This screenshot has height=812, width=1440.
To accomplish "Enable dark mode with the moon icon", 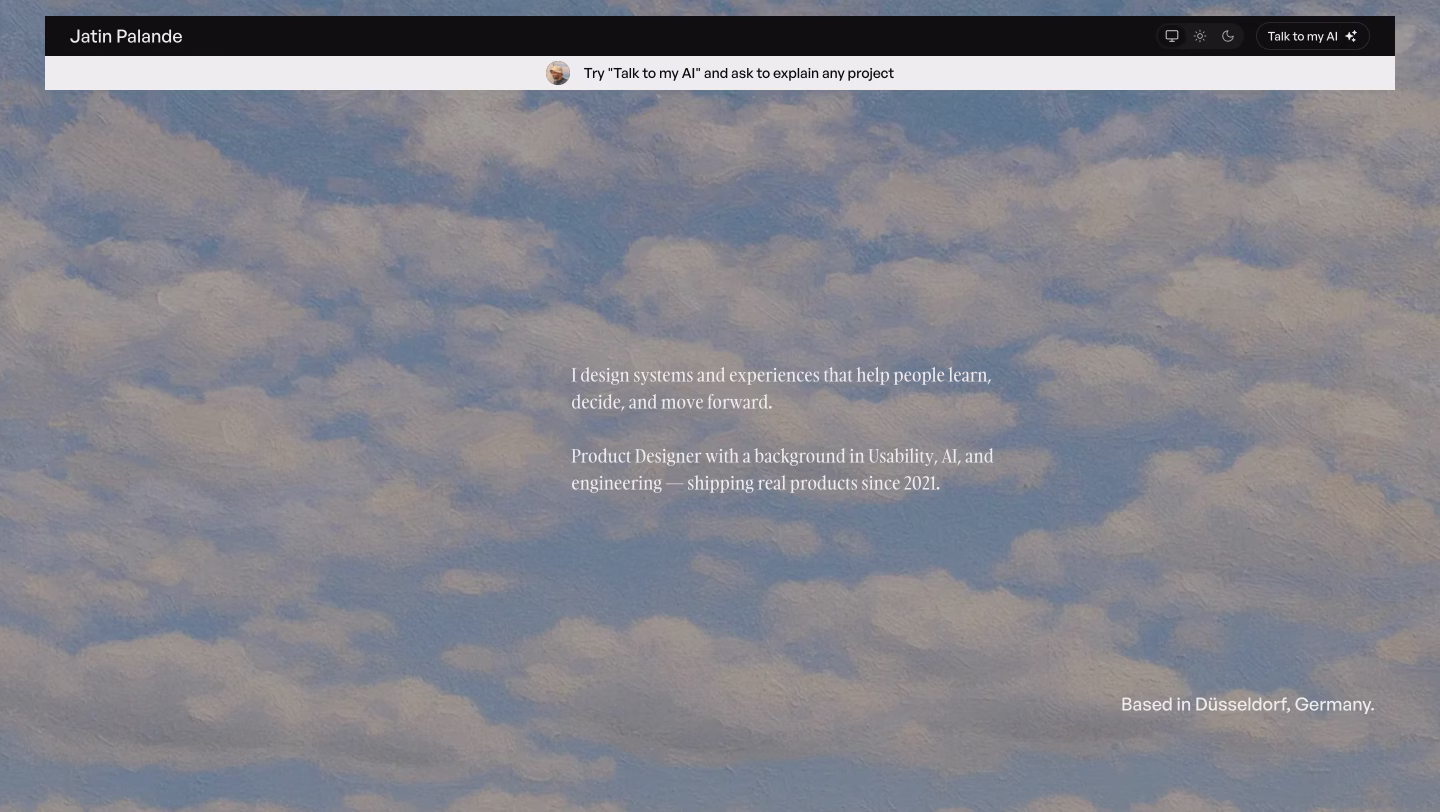I will 1228,36.
